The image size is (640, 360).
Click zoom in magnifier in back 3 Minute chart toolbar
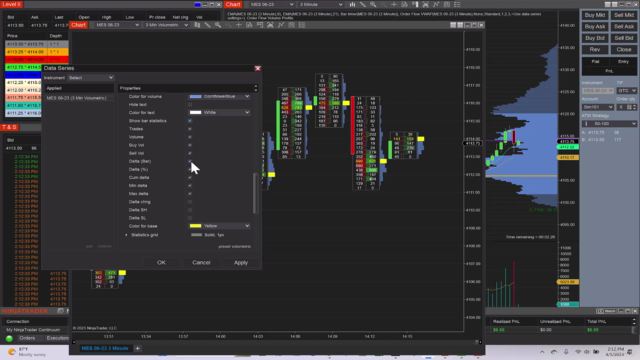click(x=373, y=4)
